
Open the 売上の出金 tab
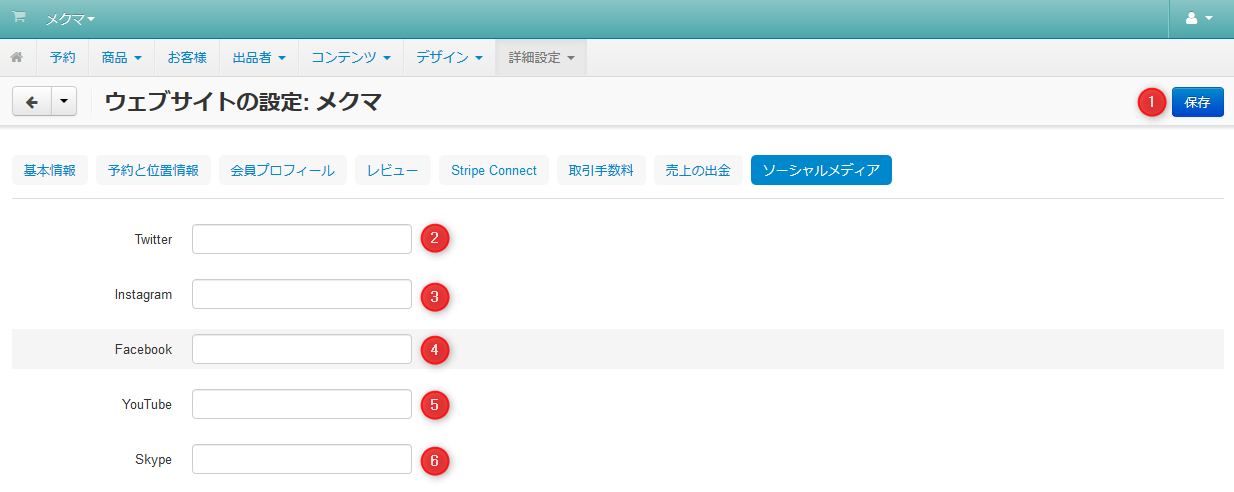click(x=698, y=170)
